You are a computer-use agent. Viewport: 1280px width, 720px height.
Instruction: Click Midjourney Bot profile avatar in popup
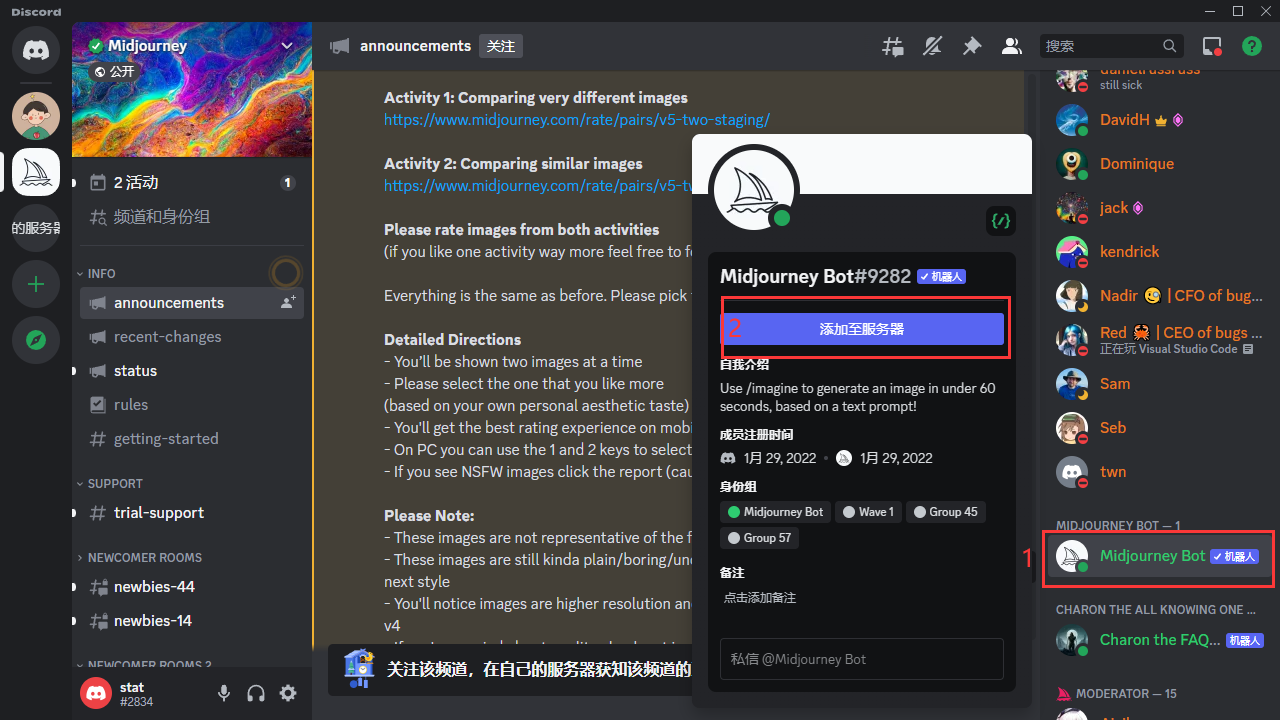tap(753, 189)
